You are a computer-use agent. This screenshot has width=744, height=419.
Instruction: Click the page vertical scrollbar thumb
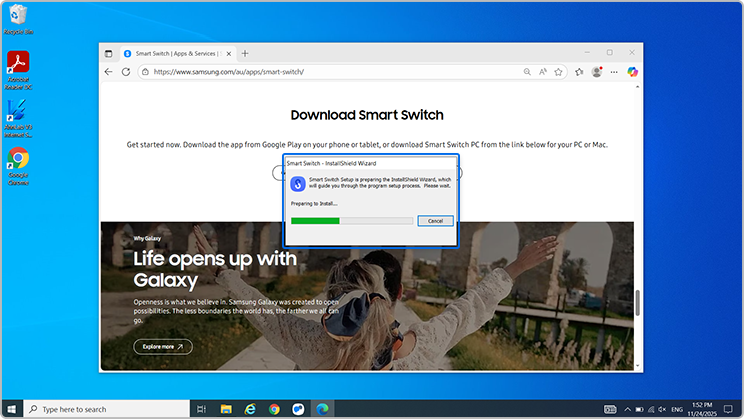coord(637,302)
